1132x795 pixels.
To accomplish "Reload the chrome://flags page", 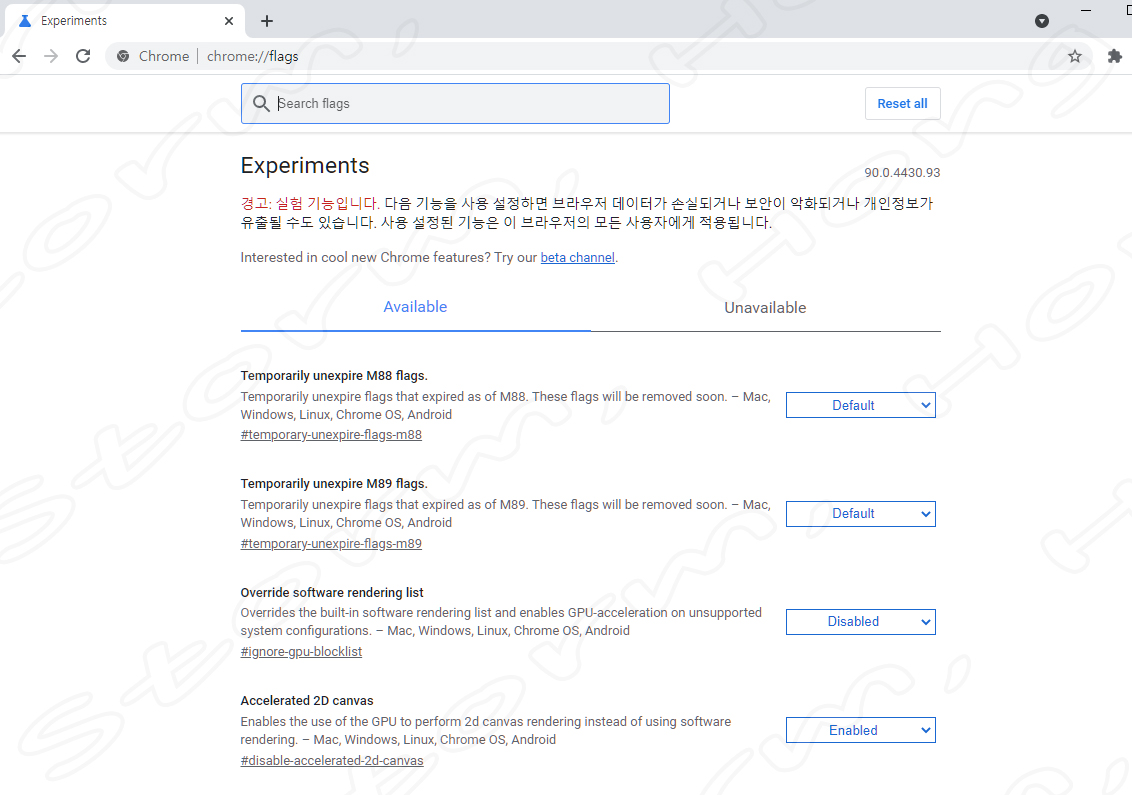I will tap(83, 56).
